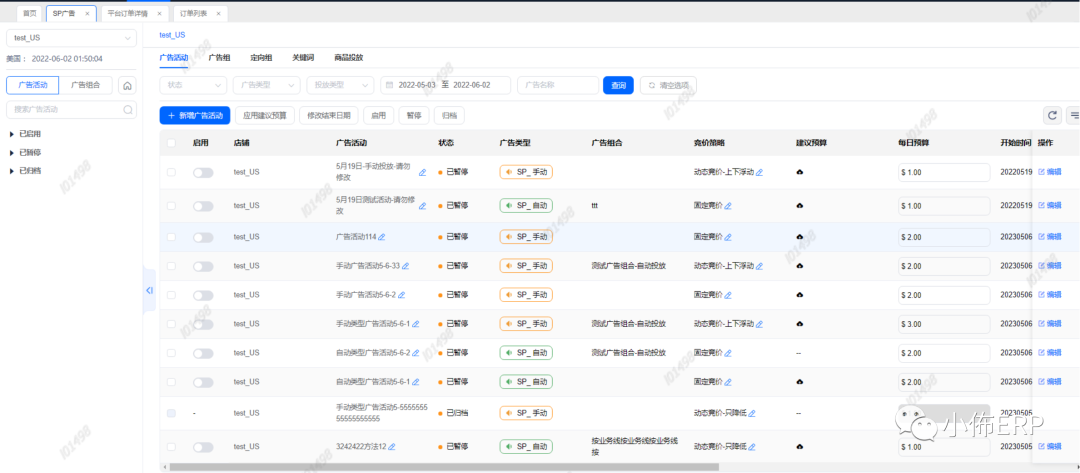
Task: Open the 状态 filter dropdown
Action: tap(192, 86)
